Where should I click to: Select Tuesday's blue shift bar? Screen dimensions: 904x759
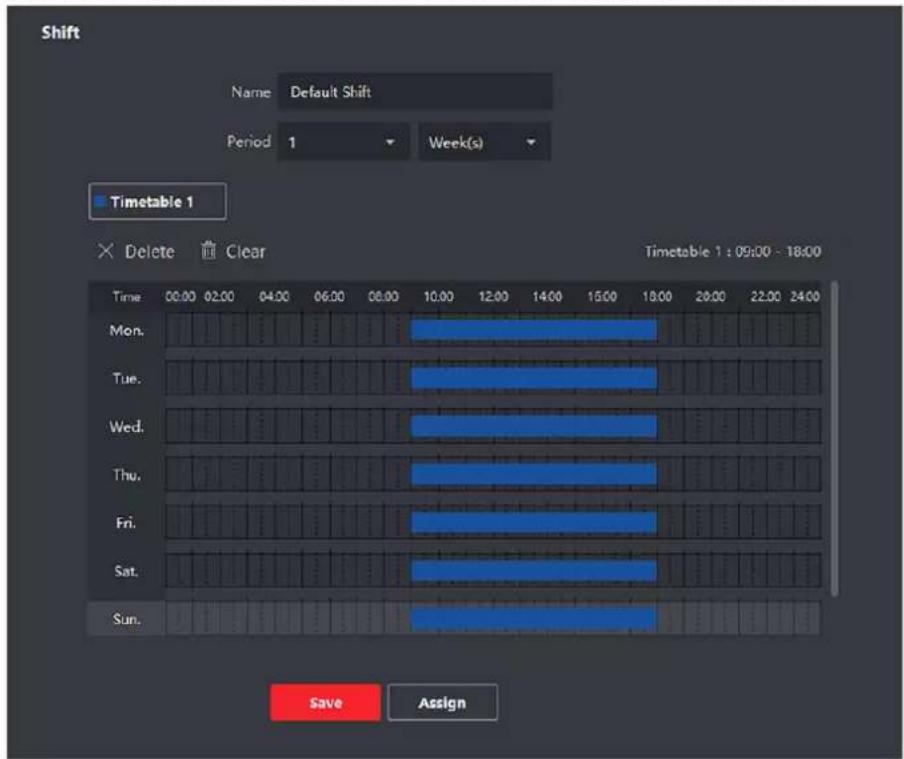pyautogui.click(x=533, y=378)
